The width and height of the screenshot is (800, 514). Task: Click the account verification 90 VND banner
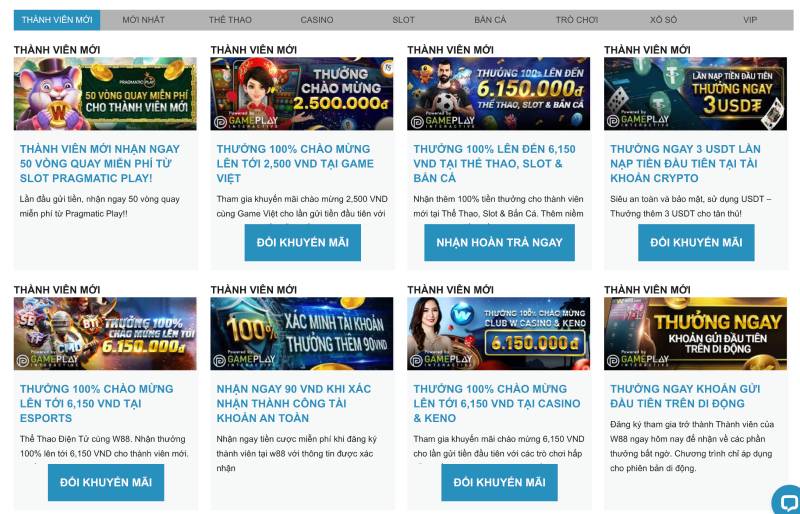pyautogui.click(x=302, y=333)
